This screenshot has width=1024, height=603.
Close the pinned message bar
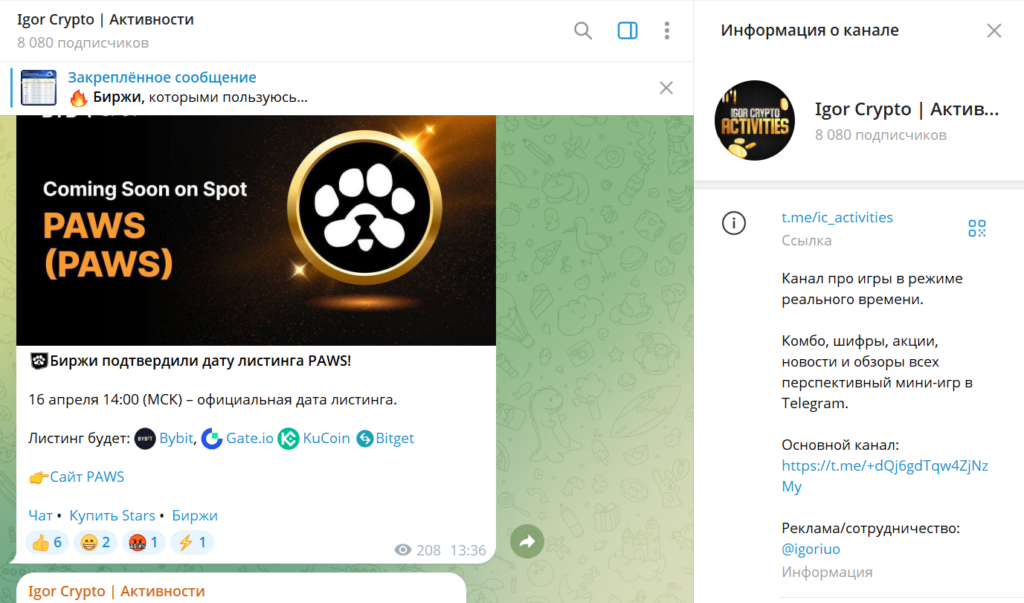(x=666, y=88)
